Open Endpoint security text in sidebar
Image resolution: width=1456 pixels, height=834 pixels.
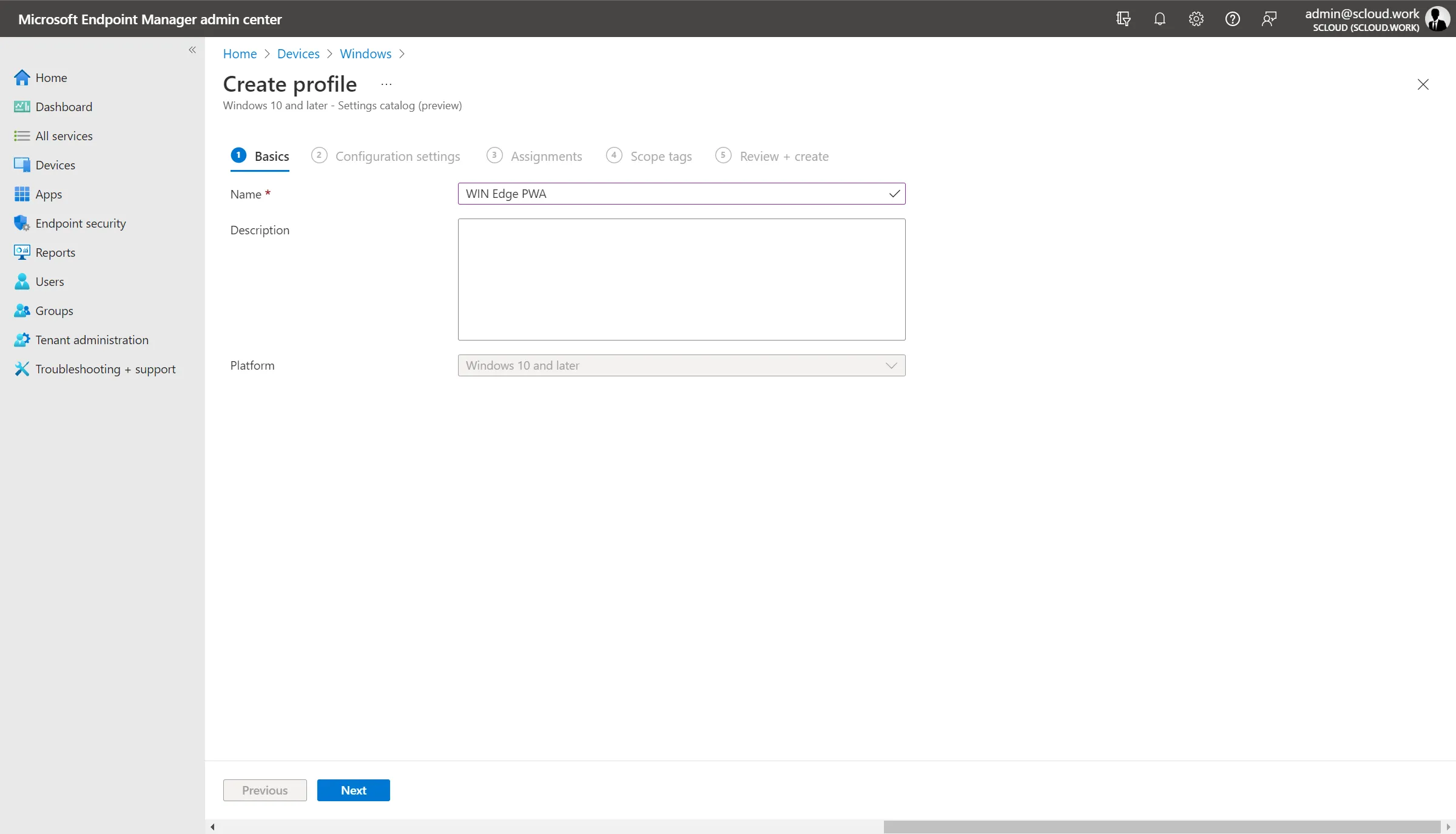click(x=81, y=223)
